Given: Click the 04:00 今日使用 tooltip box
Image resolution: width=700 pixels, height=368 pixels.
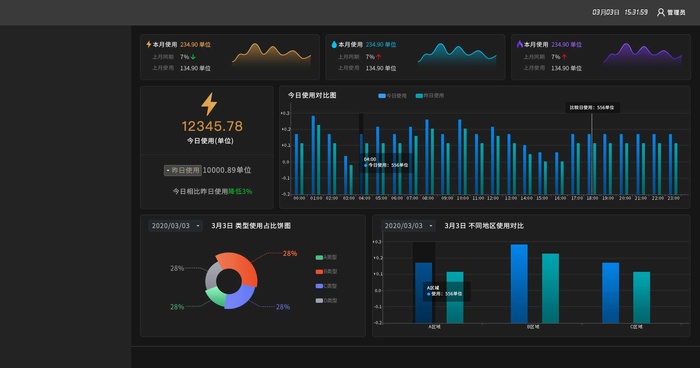Looking at the screenshot, I should tap(386, 162).
